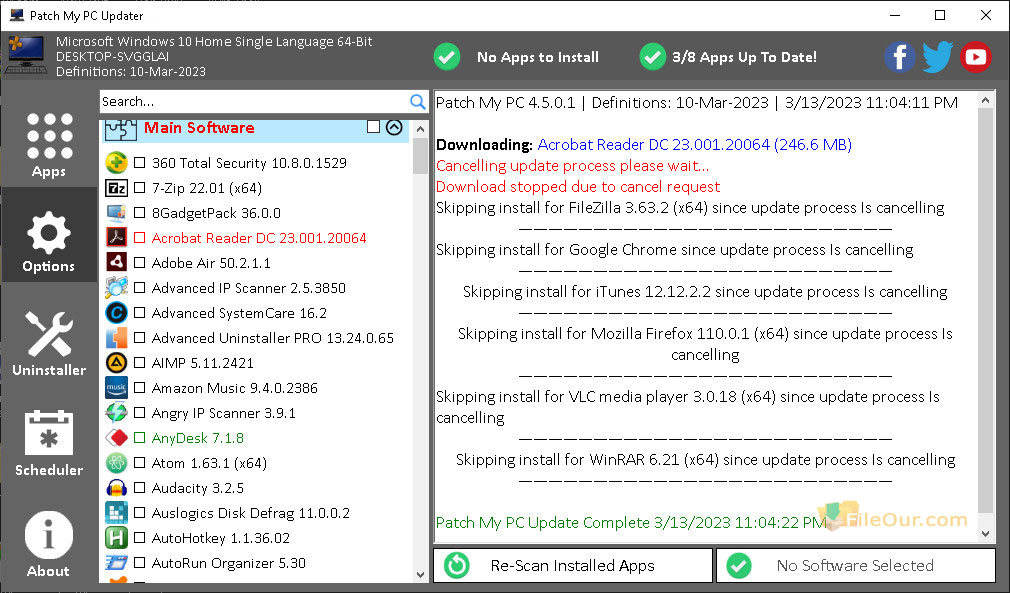Click the green check beside No Apps to Install
The image size is (1010, 593).
(x=447, y=57)
